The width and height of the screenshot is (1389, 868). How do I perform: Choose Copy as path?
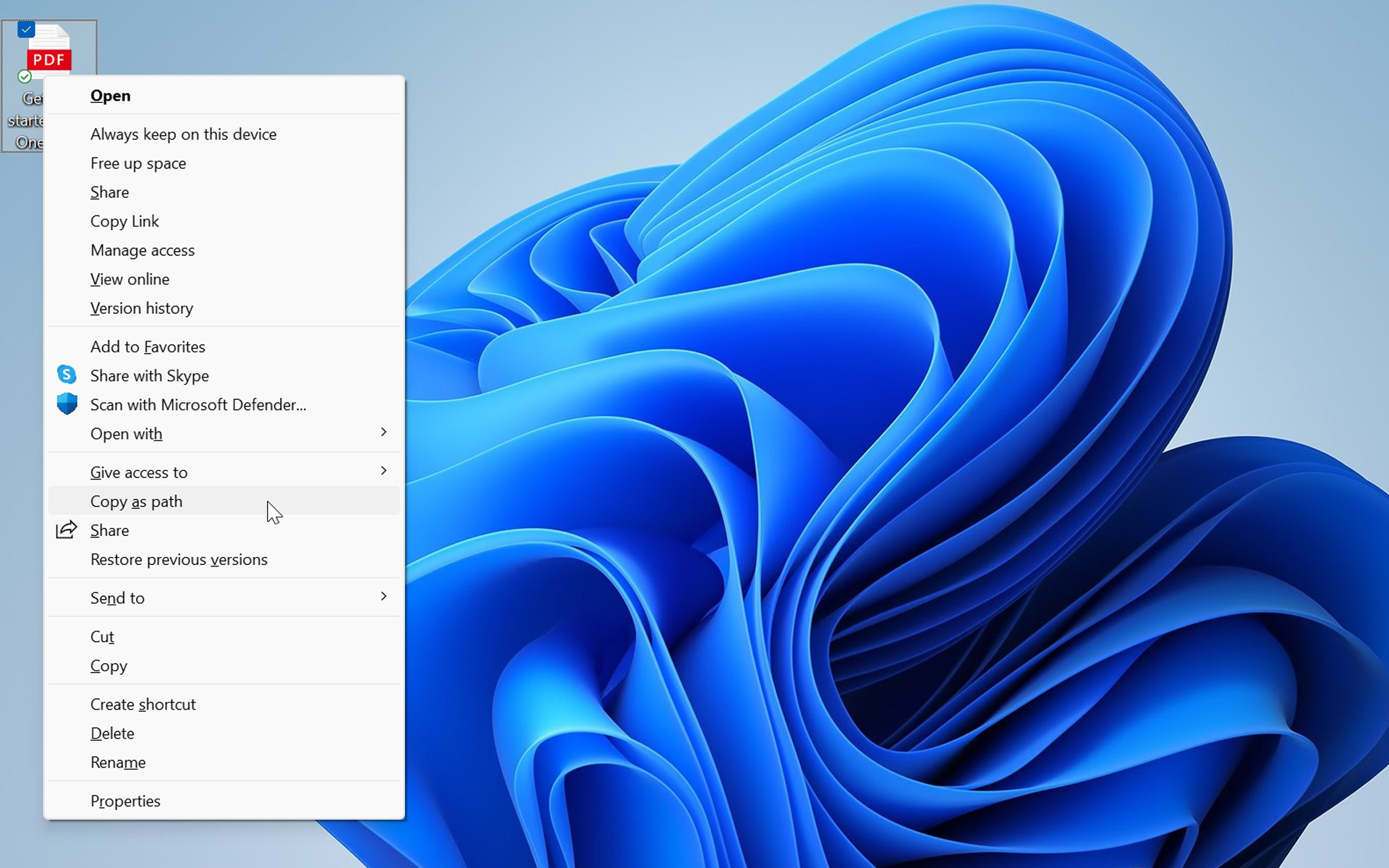point(224,501)
